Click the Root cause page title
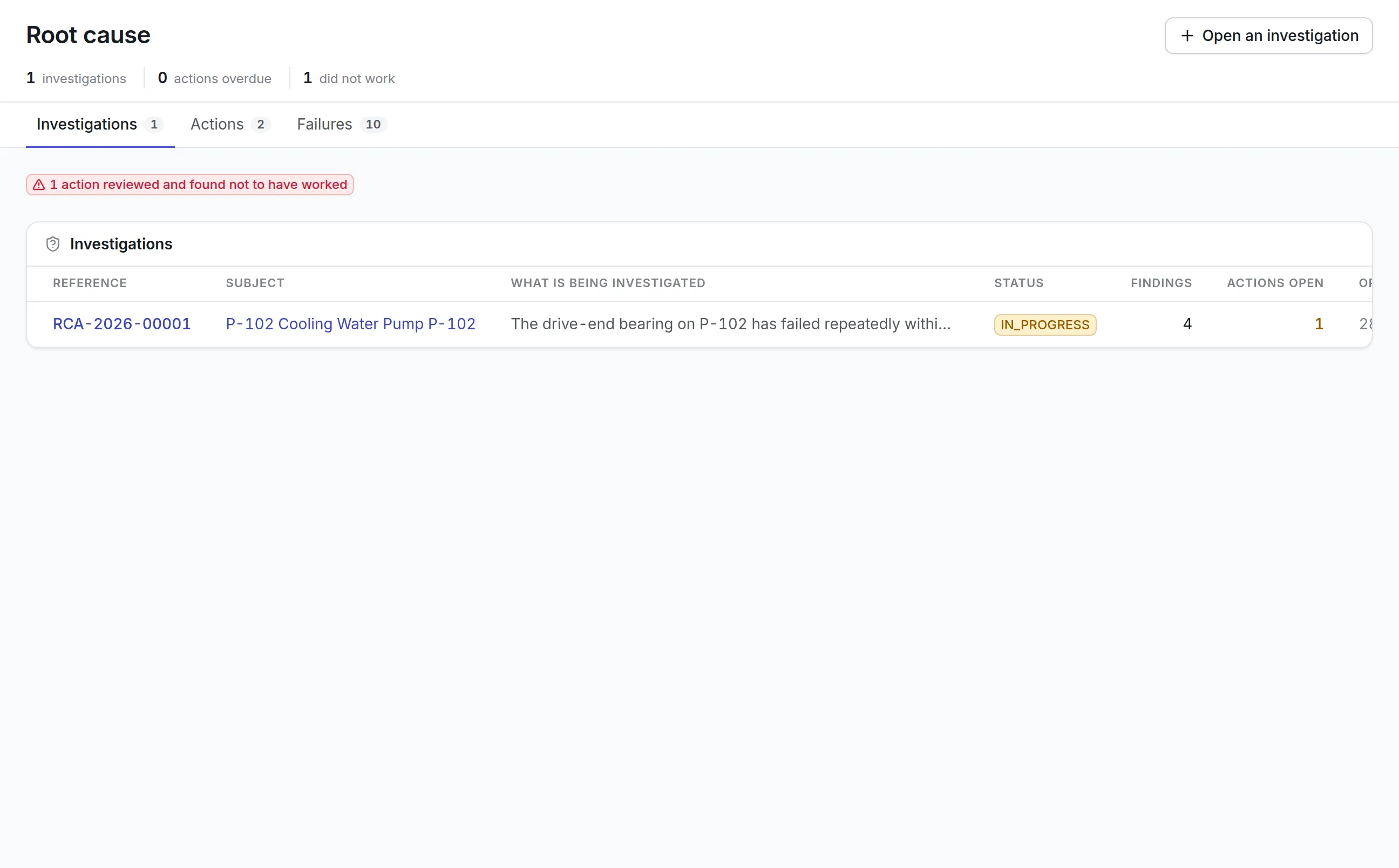The width and height of the screenshot is (1399, 868). [89, 35]
